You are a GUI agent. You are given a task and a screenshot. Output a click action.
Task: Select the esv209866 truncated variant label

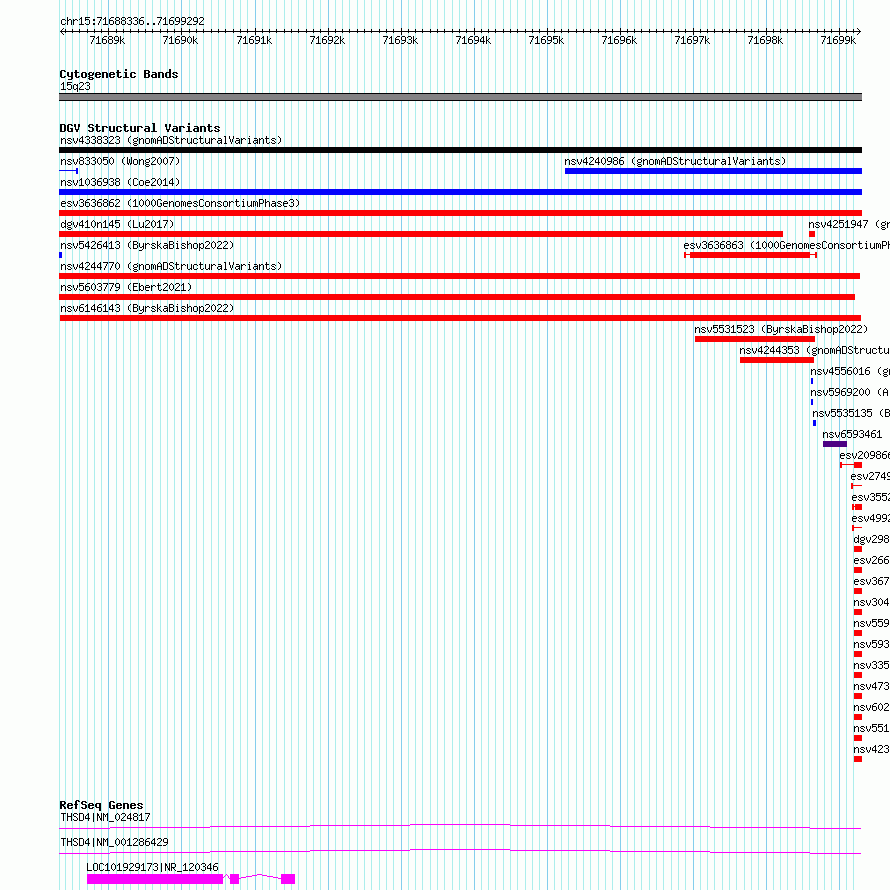(x=864, y=455)
